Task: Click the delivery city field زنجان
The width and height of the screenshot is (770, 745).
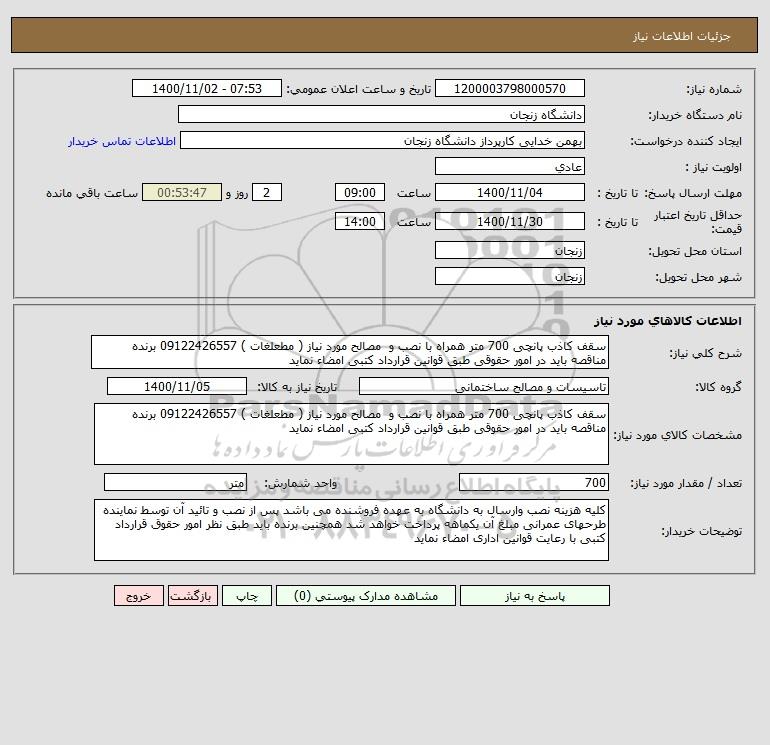Action: pyautogui.click(x=510, y=276)
